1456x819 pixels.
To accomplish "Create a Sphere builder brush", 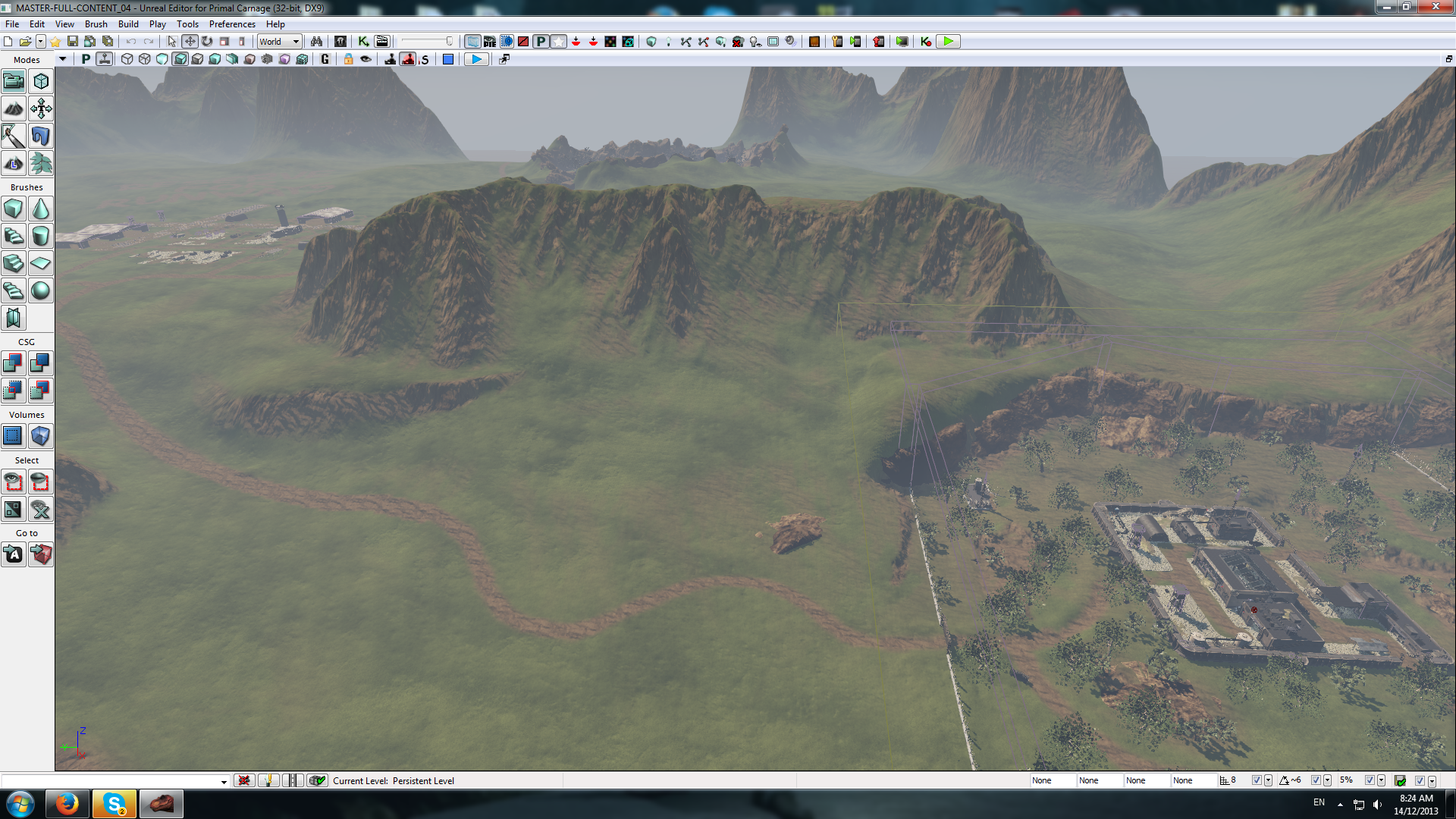I will pos(41,290).
